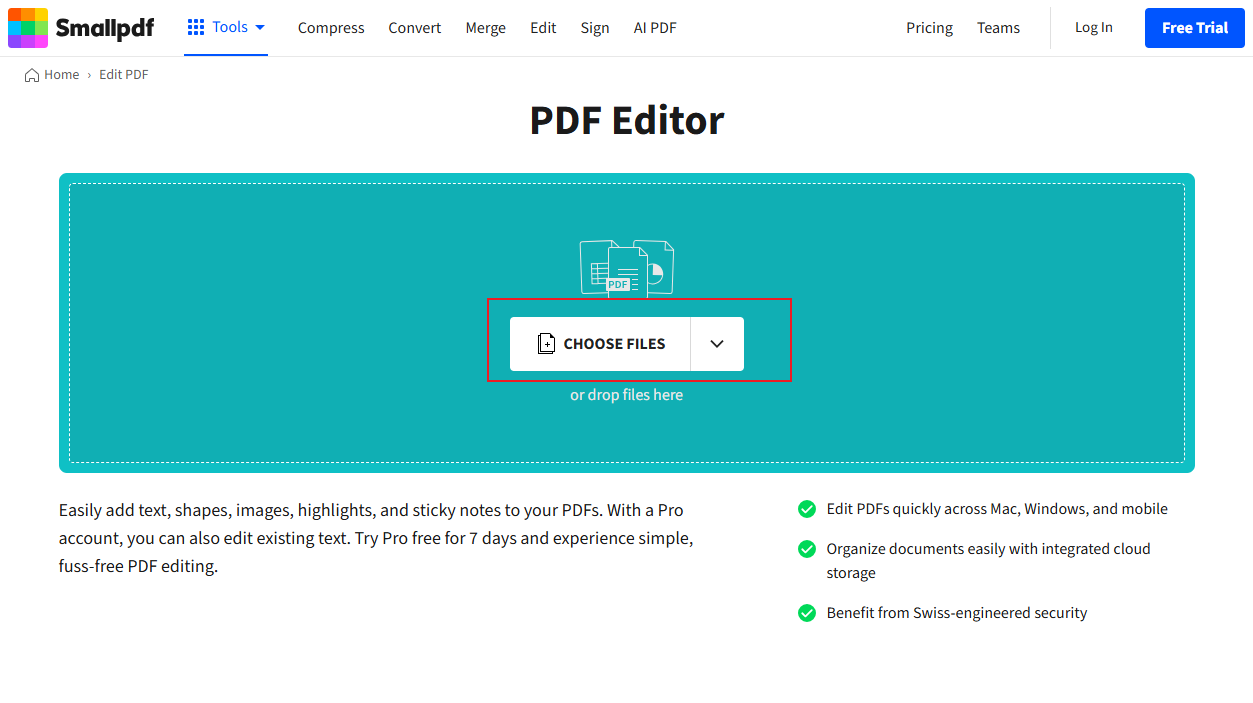Expand the Tools dropdown chevron
The height and width of the screenshot is (703, 1253).
pos(262,28)
